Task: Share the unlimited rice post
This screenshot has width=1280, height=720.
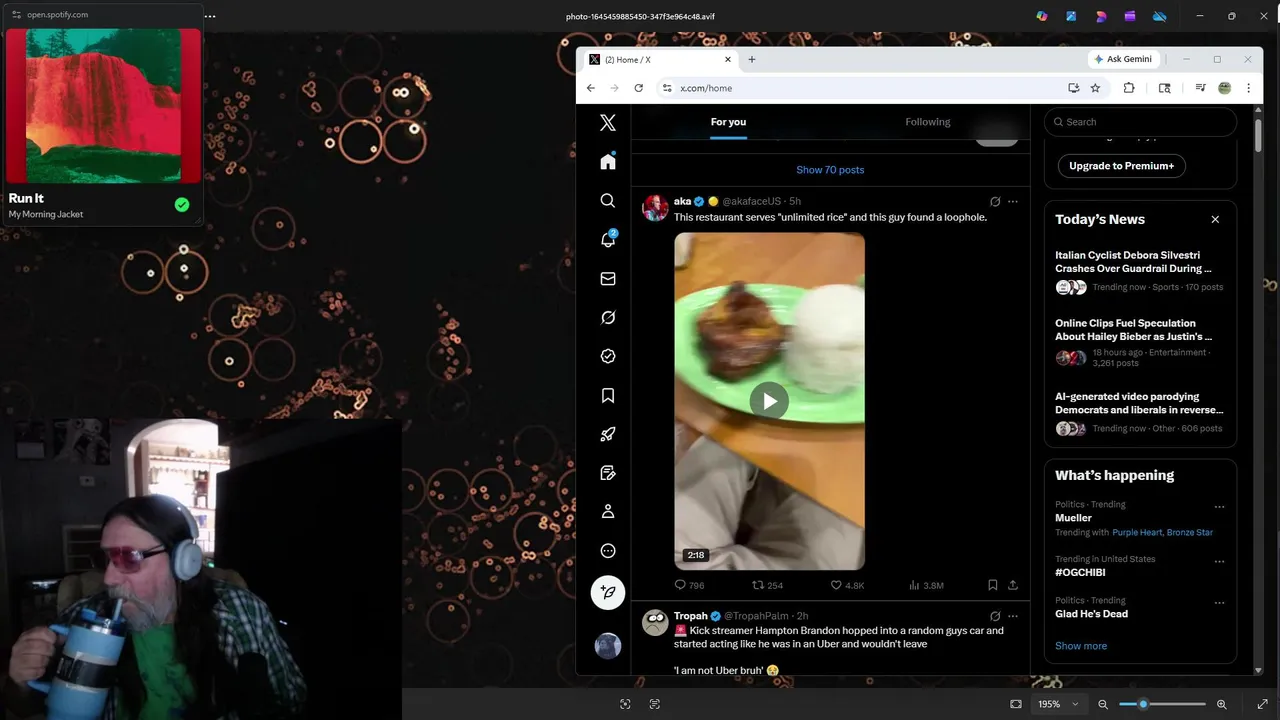Action: click(x=1012, y=585)
